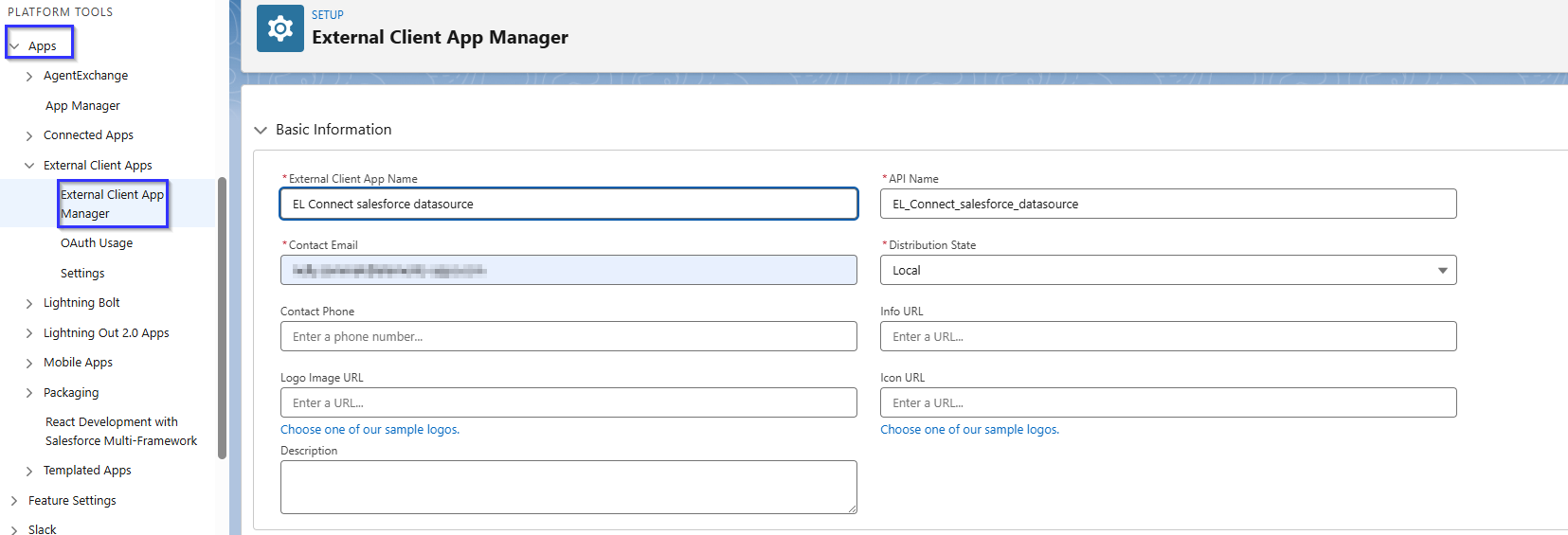Click the External Client App Name field
The width and height of the screenshot is (1568, 535).
(x=568, y=204)
